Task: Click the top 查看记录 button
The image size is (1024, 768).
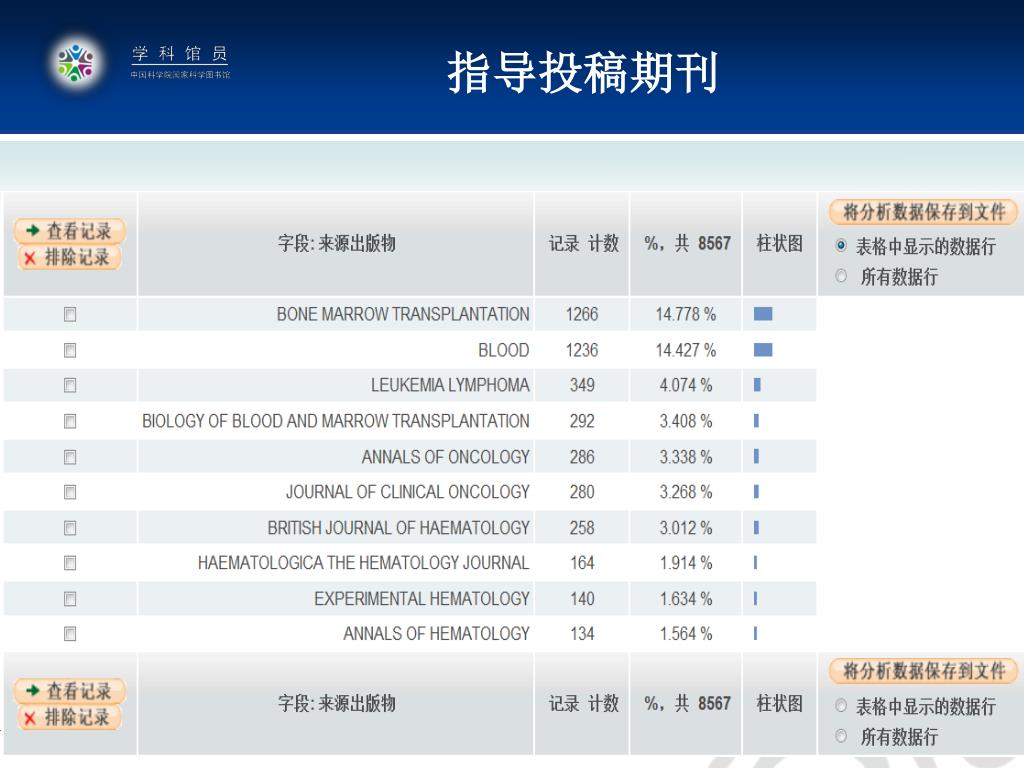Action: tap(69, 231)
